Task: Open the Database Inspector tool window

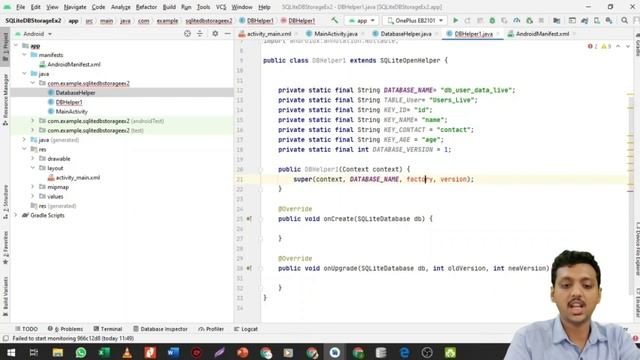Action: 160,329
